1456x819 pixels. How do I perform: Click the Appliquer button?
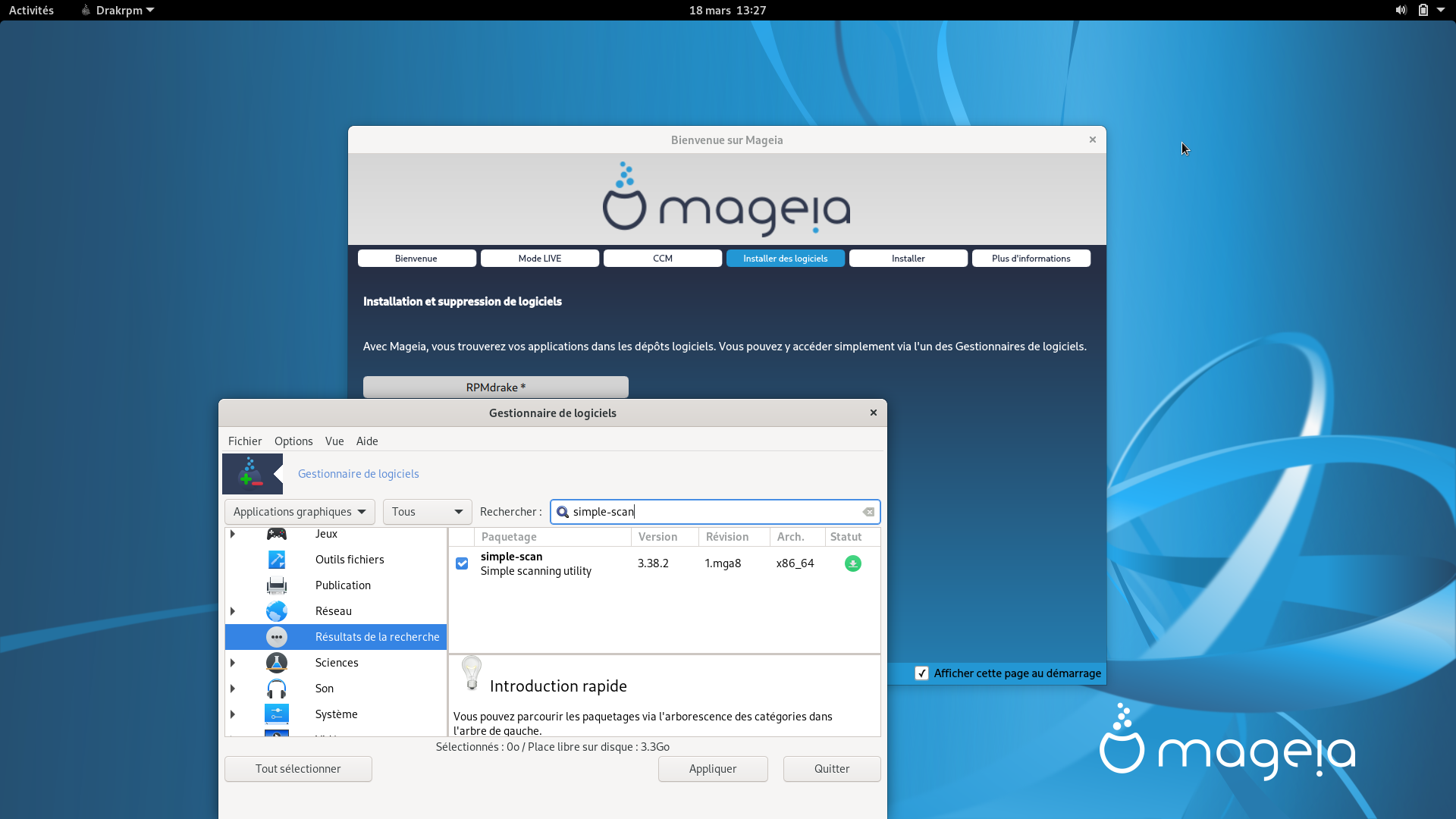pyautogui.click(x=713, y=769)
